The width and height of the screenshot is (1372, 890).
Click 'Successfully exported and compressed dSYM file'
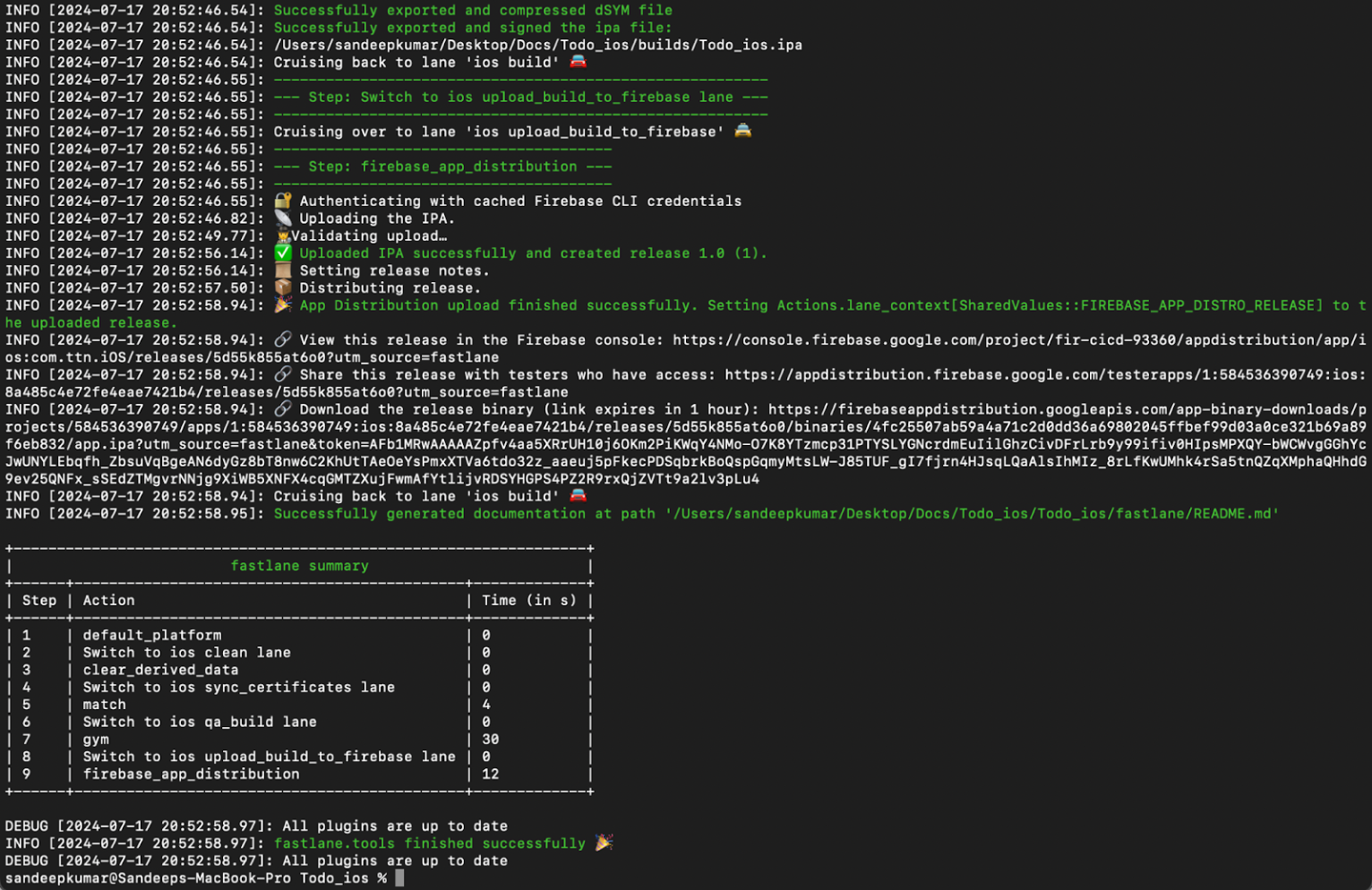[474, 10]
